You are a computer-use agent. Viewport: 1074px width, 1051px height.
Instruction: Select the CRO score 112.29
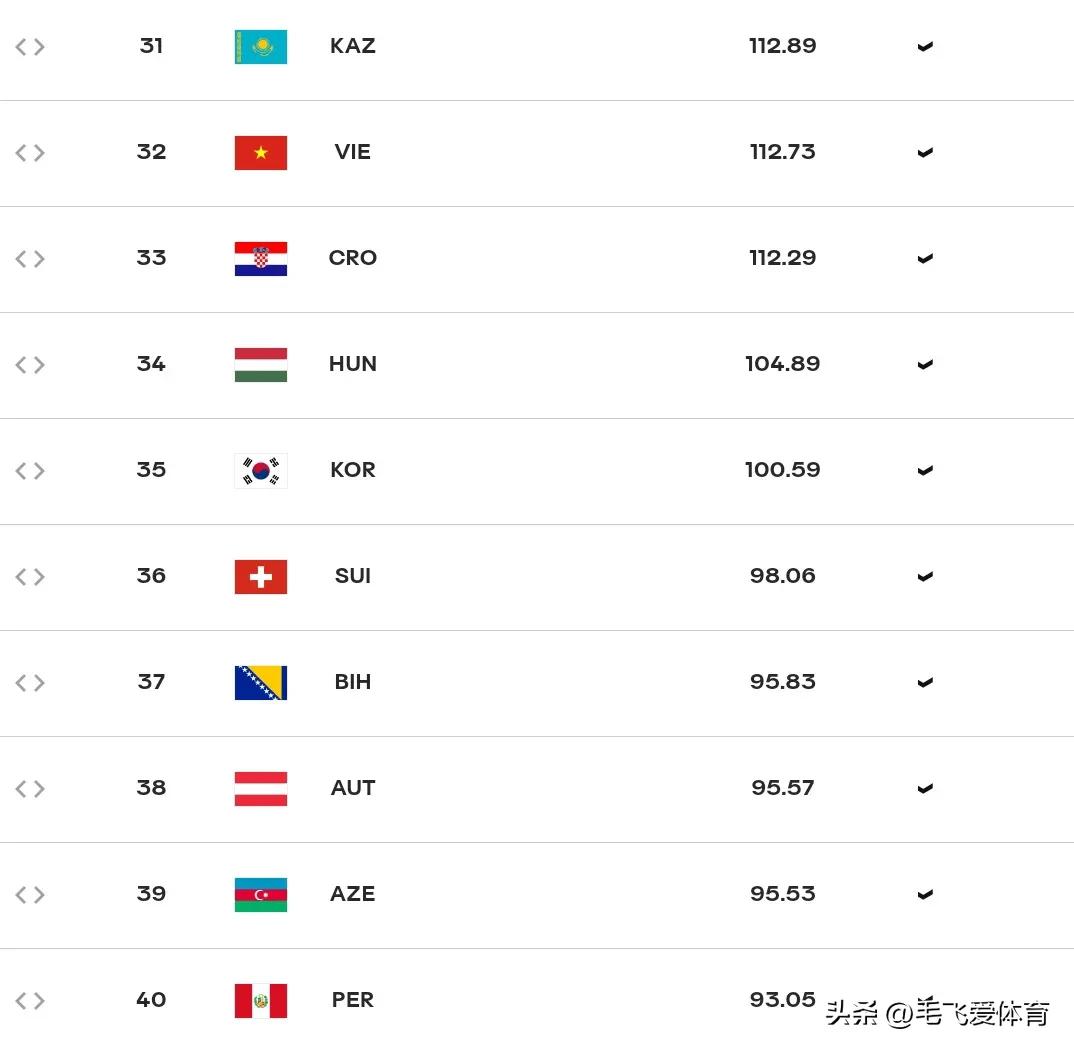[782, 258]
